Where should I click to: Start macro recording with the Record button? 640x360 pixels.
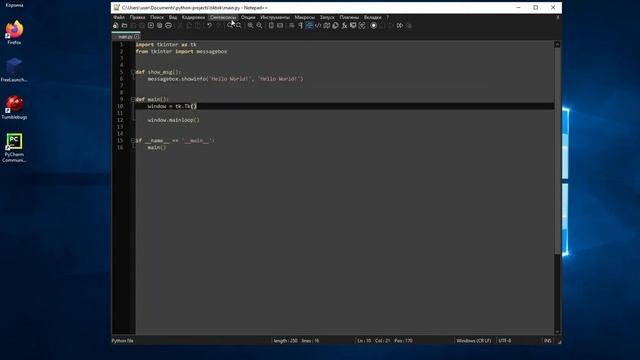click(373, 25)
